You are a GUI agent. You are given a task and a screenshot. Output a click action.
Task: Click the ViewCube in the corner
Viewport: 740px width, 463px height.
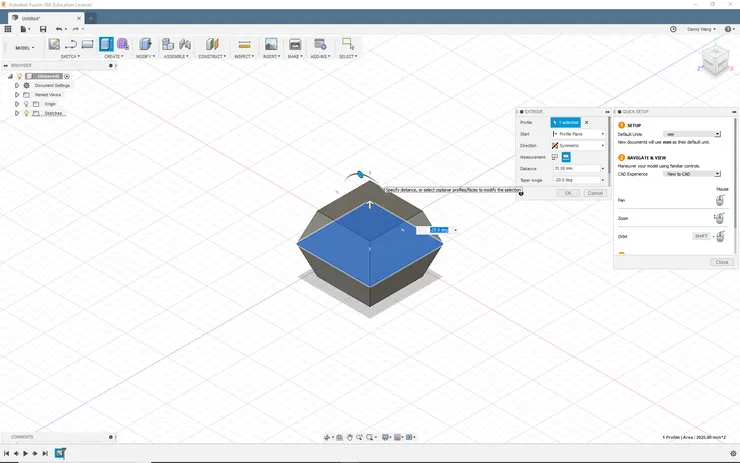point(714,63)
